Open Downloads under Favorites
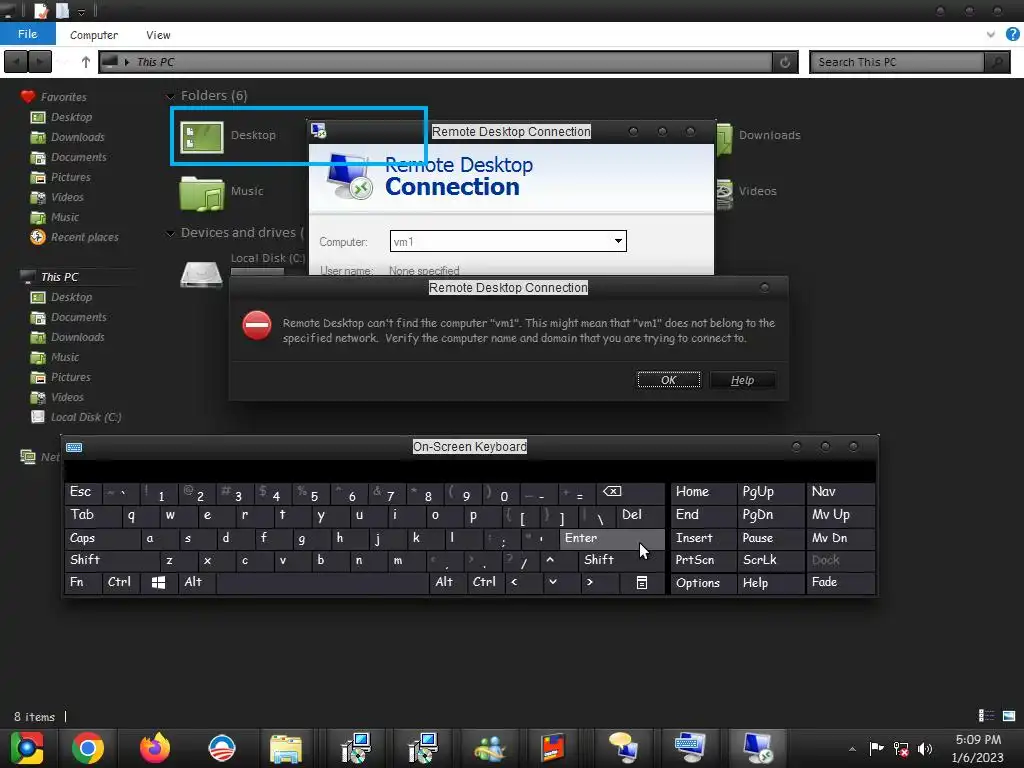The image size is (1024, 768). tap(77, 137)
